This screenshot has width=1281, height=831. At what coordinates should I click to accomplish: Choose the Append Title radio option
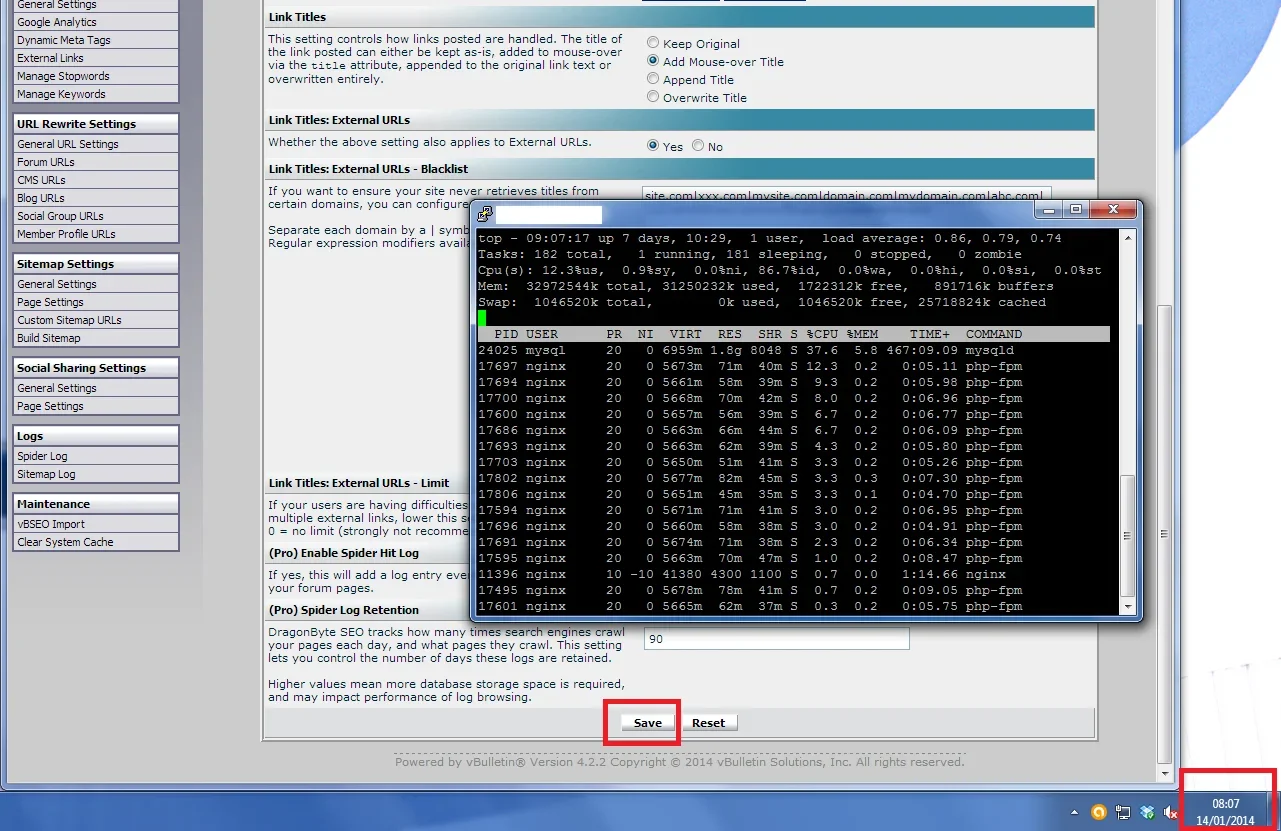coord(653,79)
